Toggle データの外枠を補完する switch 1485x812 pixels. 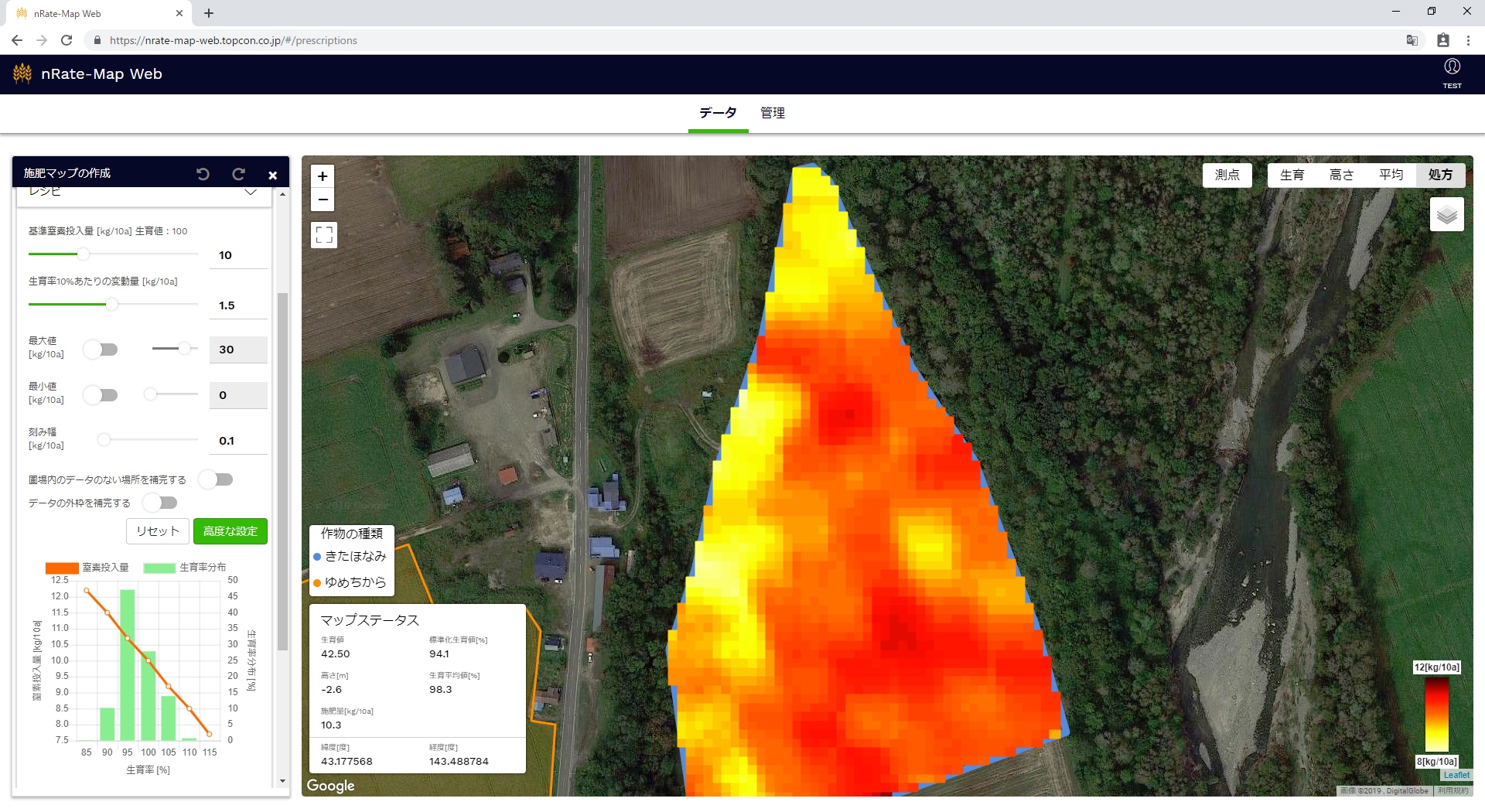160,503
